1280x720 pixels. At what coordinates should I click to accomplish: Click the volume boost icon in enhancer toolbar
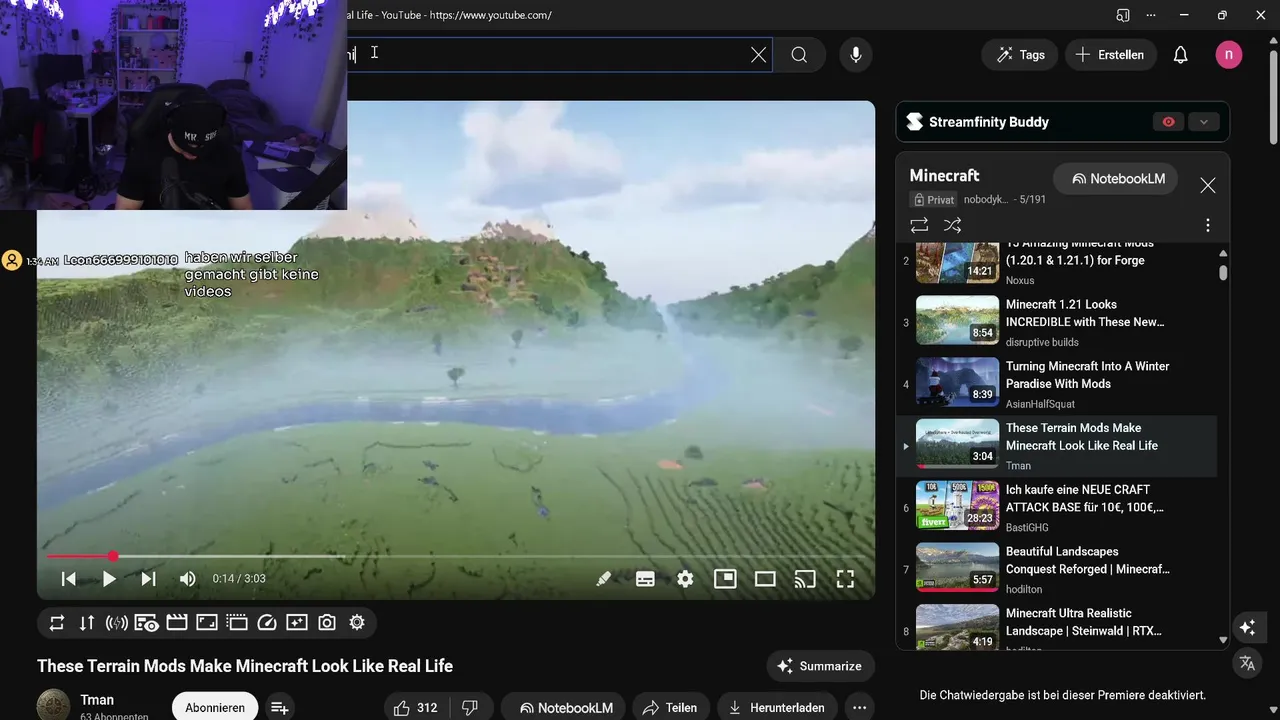pos(117,623)
